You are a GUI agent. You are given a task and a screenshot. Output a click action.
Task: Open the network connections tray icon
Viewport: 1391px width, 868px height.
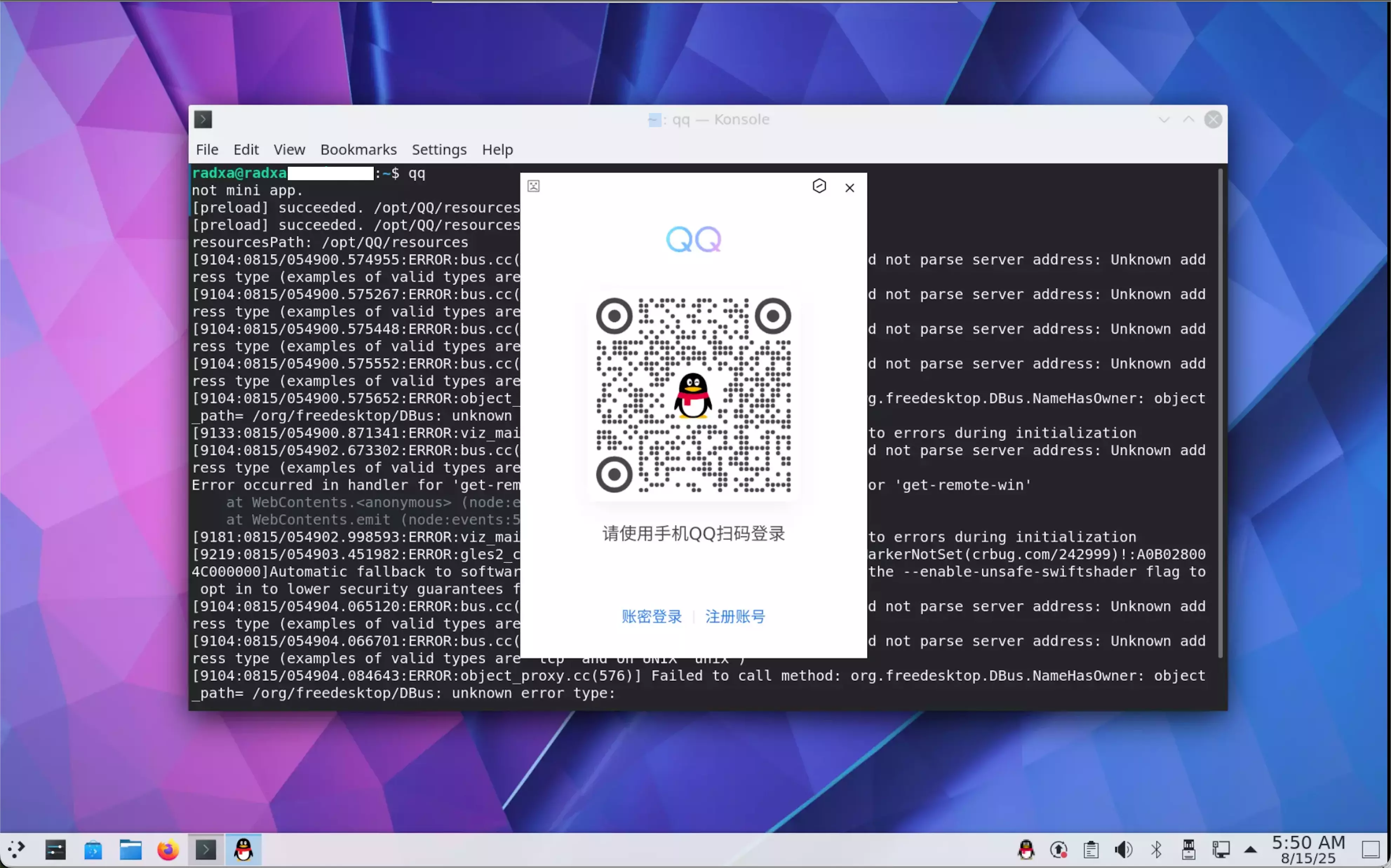(1221, 850)
